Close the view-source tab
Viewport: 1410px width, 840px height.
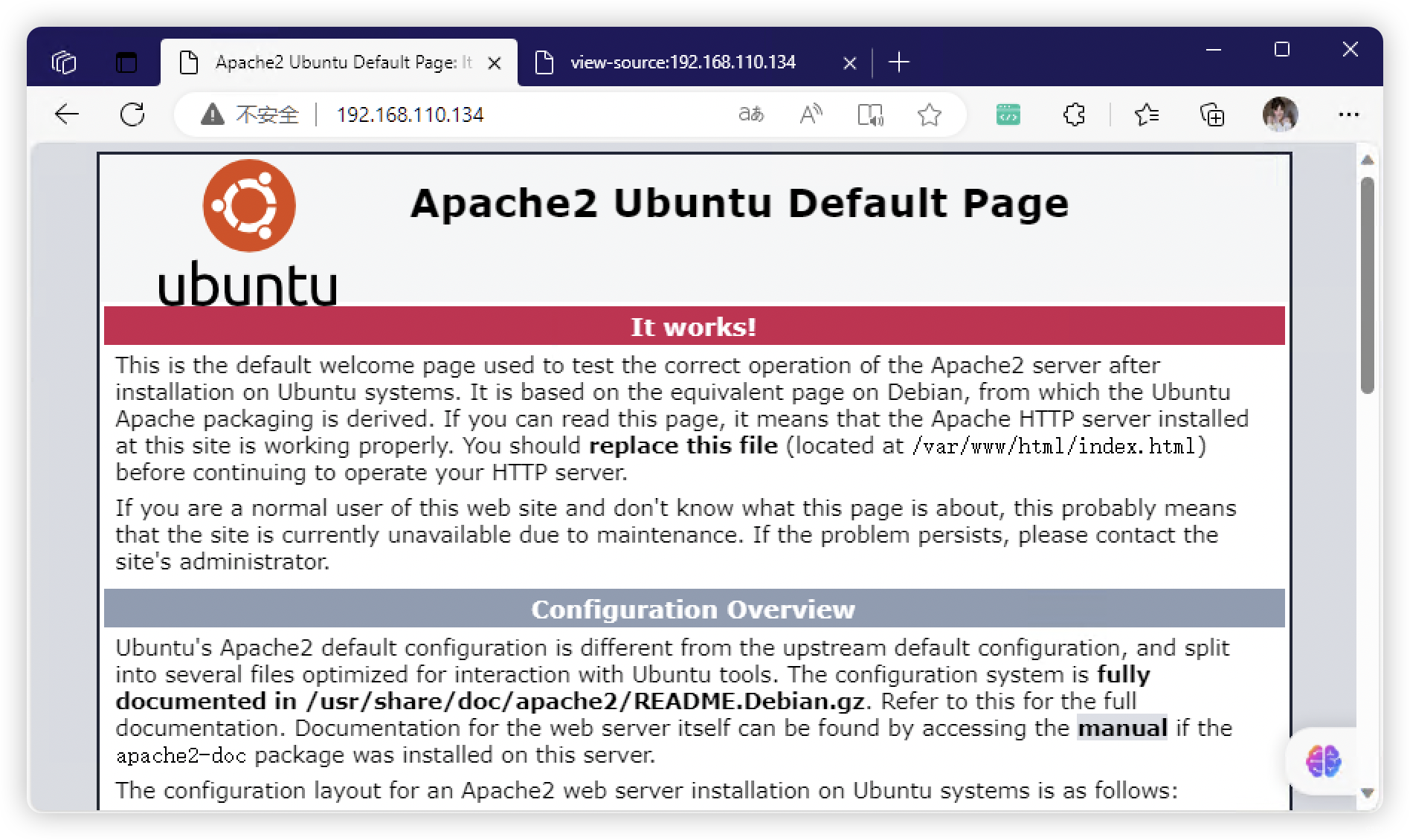click(x=850, y=63)
